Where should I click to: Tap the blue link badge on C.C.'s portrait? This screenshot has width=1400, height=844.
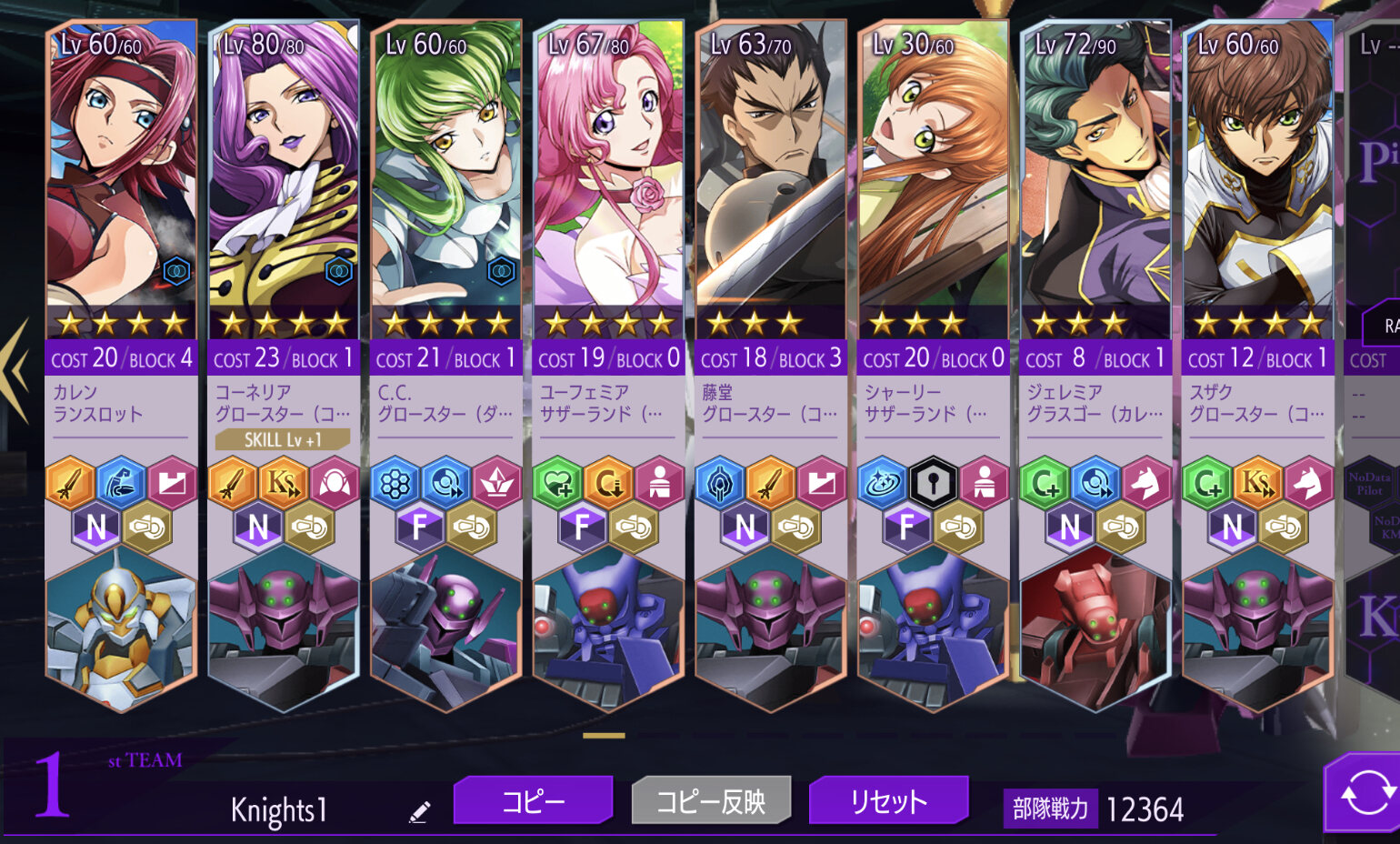point(501,270)
